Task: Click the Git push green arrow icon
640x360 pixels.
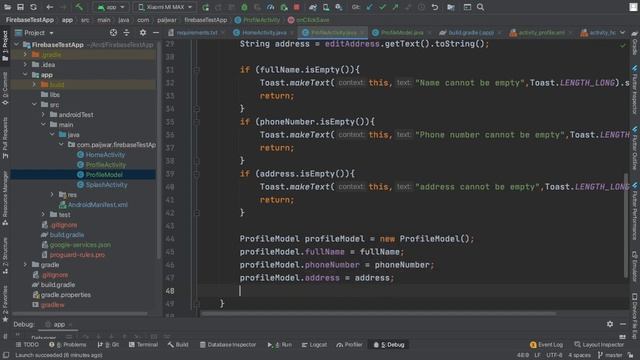Action: (395, 7)
